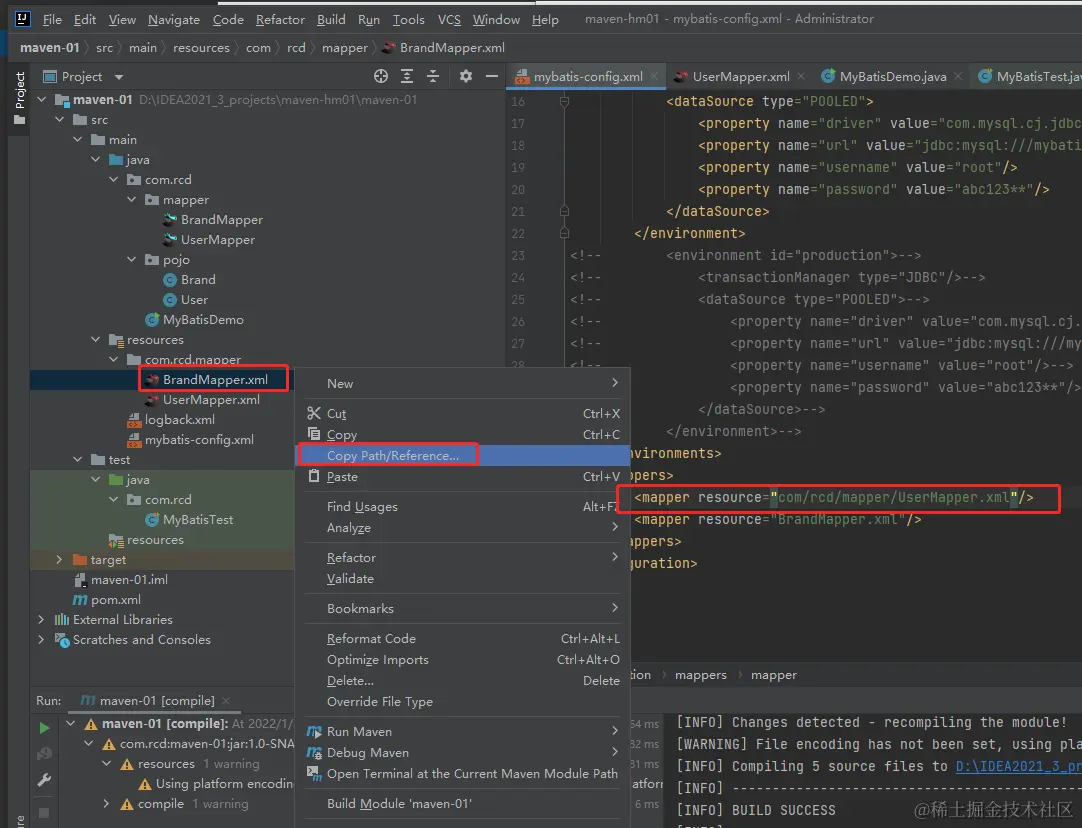The height and width of the screenshot is (828, 1082).
Task: Open the VCS menu
Action: (x=449, y=19)
